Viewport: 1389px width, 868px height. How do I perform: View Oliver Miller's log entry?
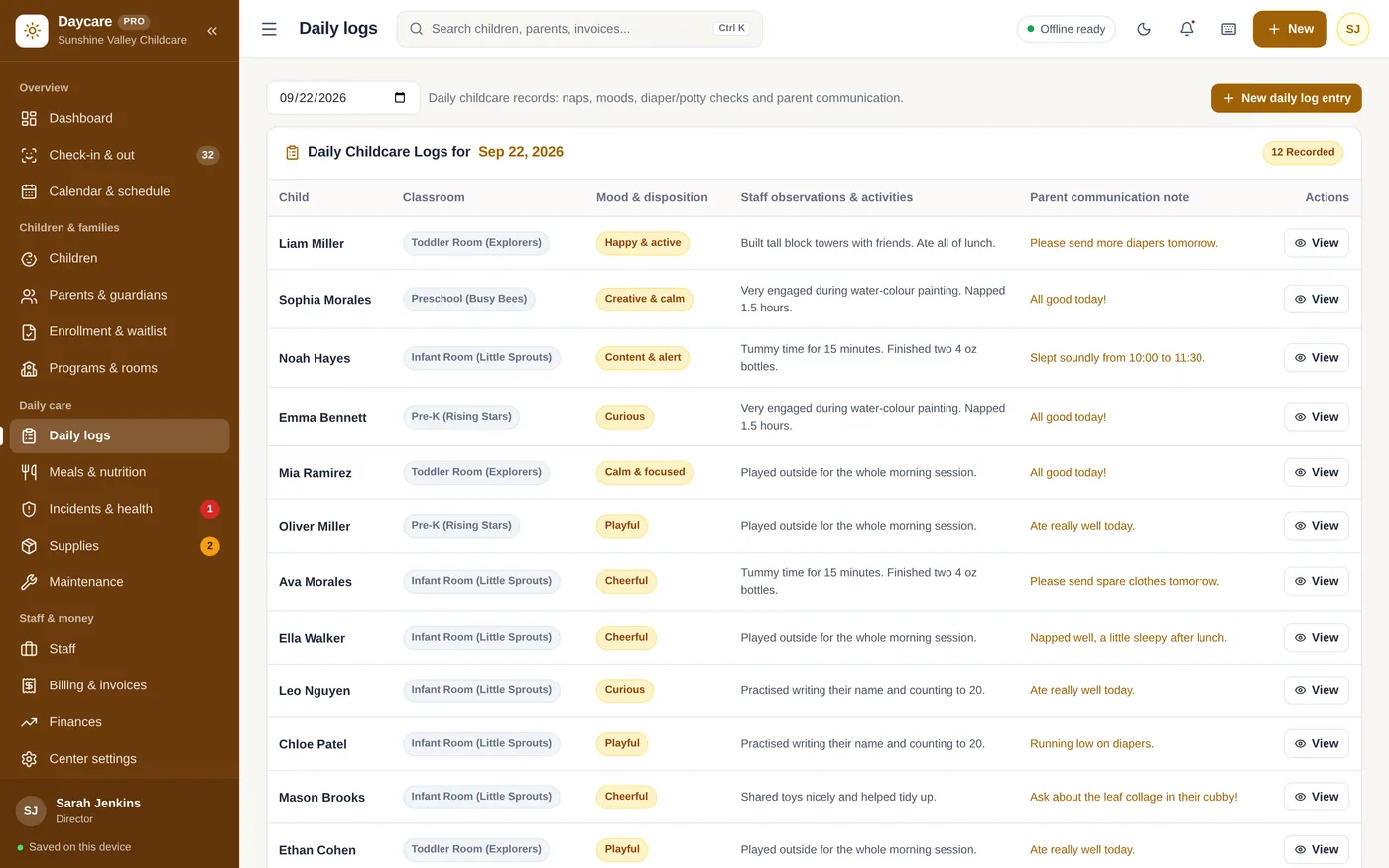pyautogui.click(x=1317, y=526)
